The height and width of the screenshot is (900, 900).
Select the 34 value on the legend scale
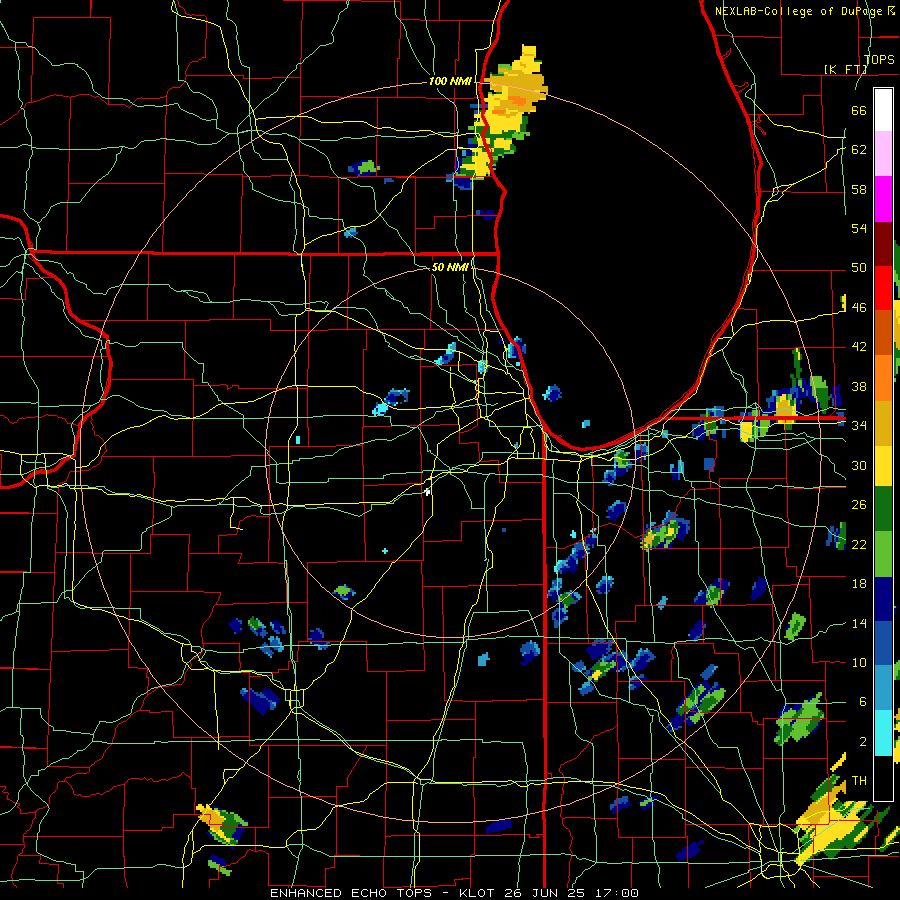coord(859,425)
